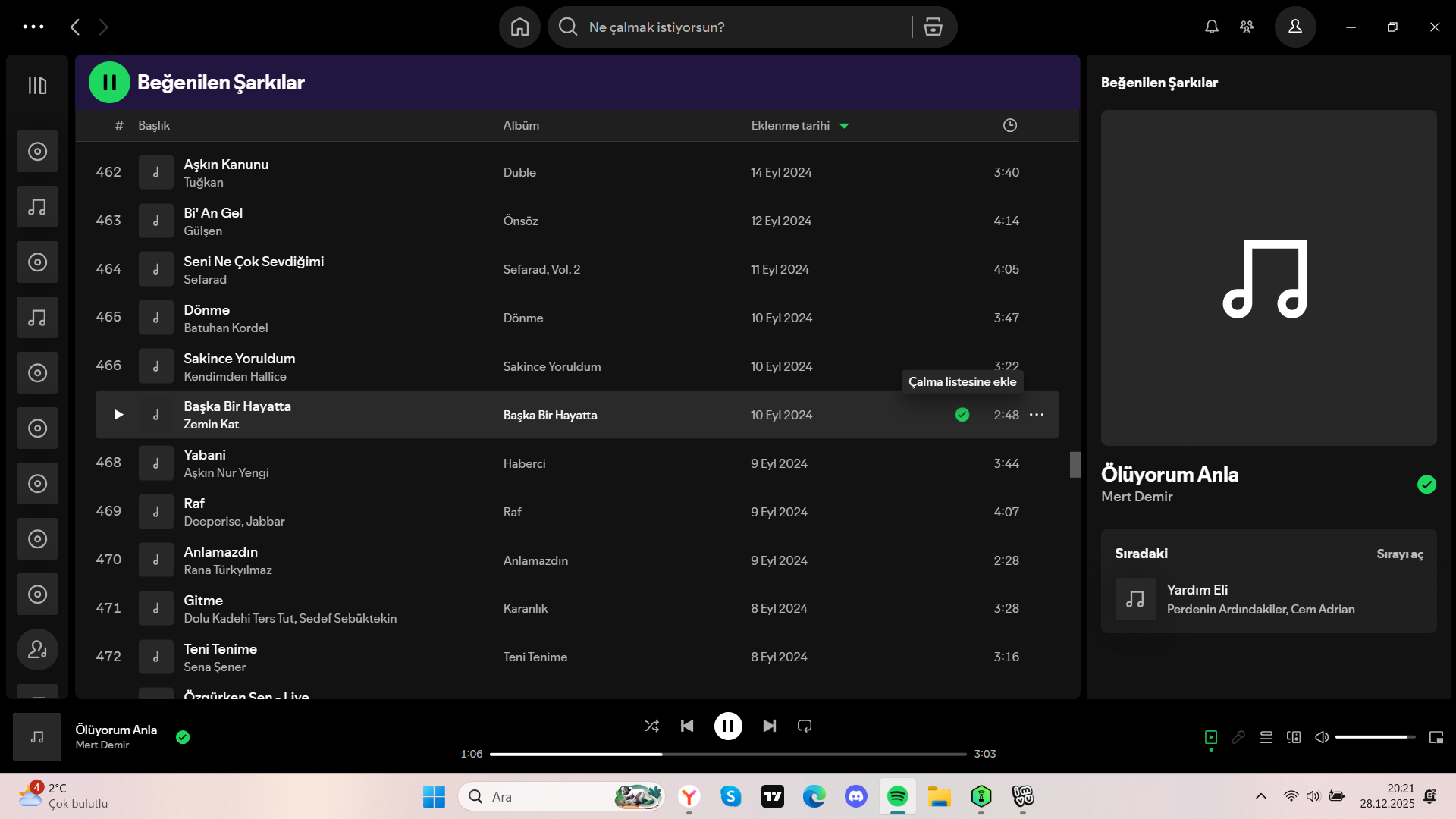Open artist Batuhan Kordel link

click(x=225, y=328)
